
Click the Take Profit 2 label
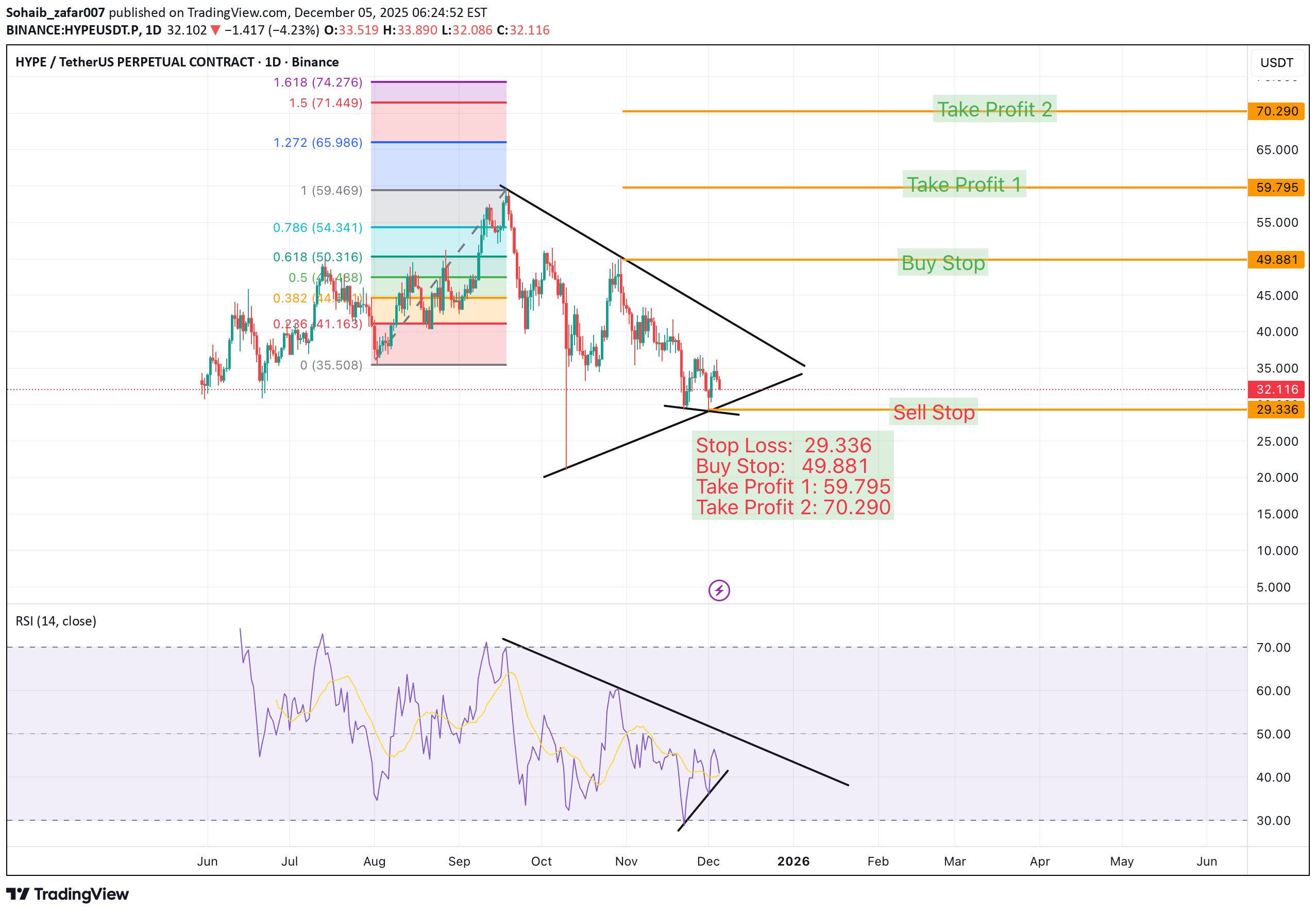pos(994,110)
